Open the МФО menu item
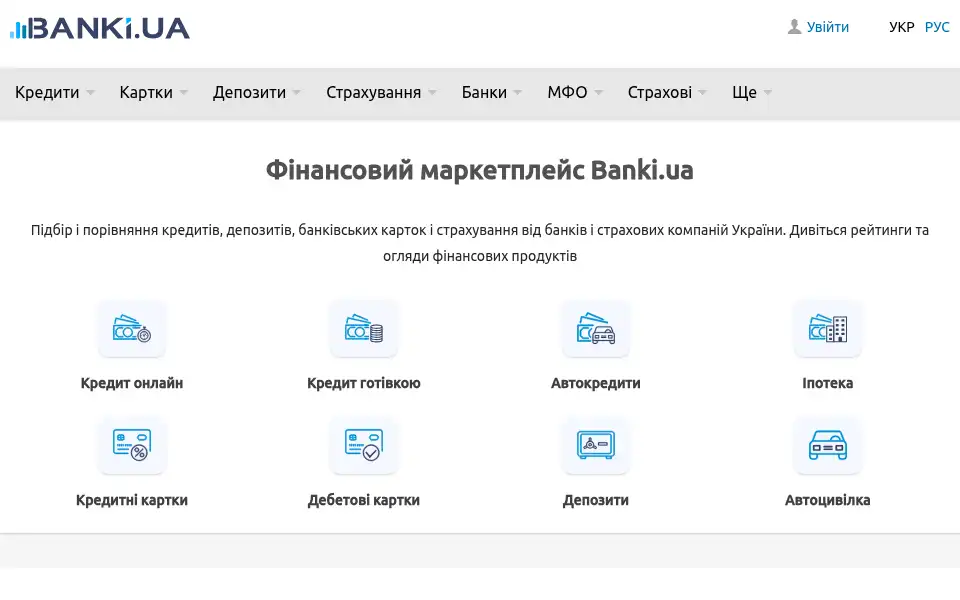 pos(568,92)
